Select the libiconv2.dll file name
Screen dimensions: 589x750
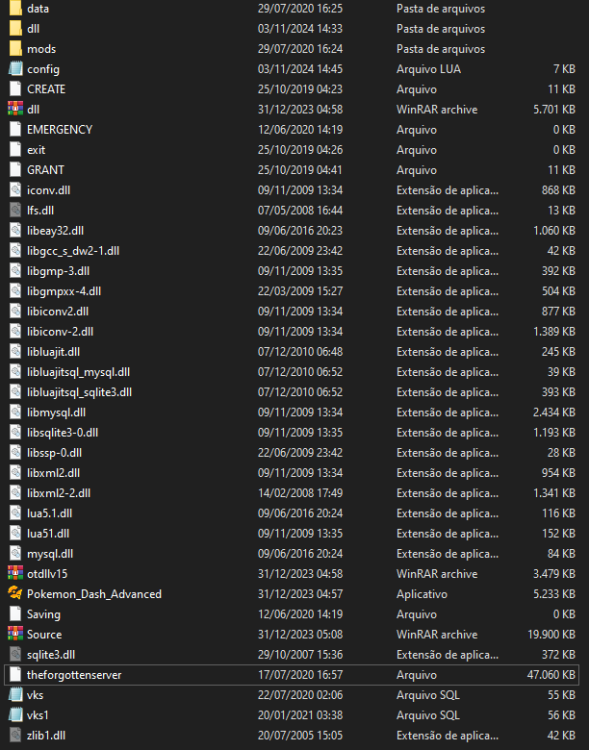(58, 311)
